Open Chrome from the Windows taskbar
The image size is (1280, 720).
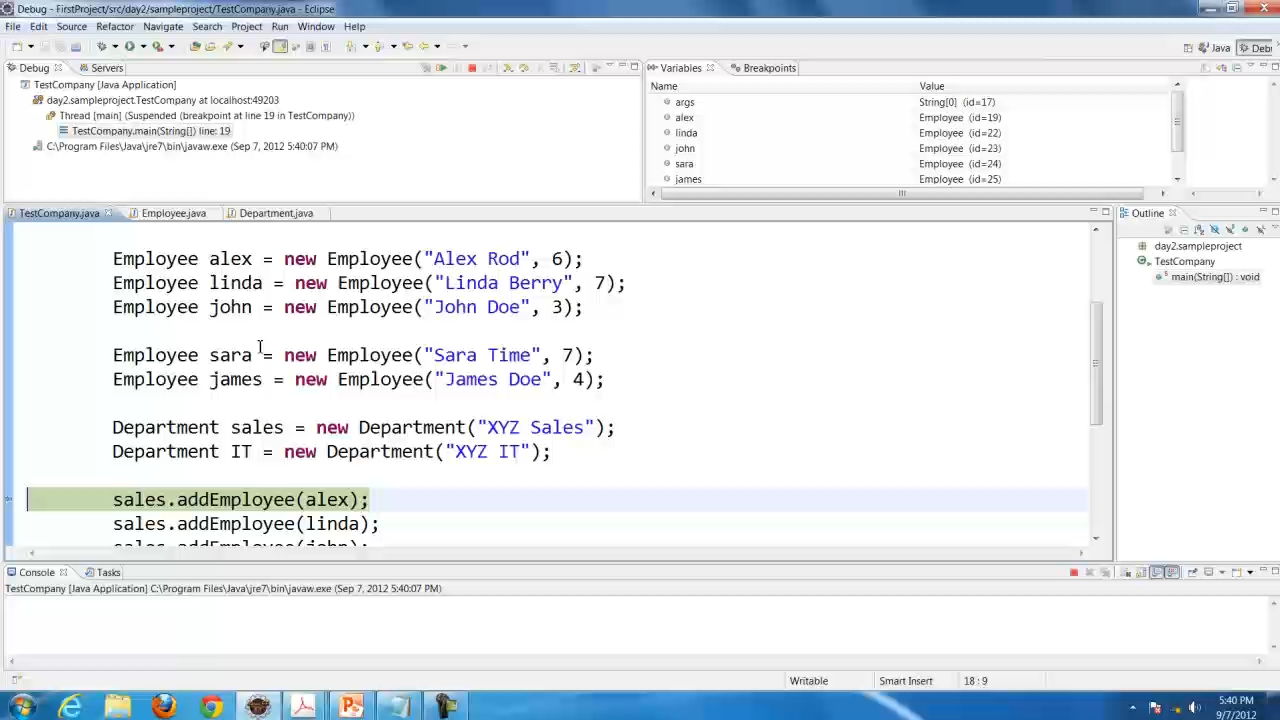click(211, 707)
